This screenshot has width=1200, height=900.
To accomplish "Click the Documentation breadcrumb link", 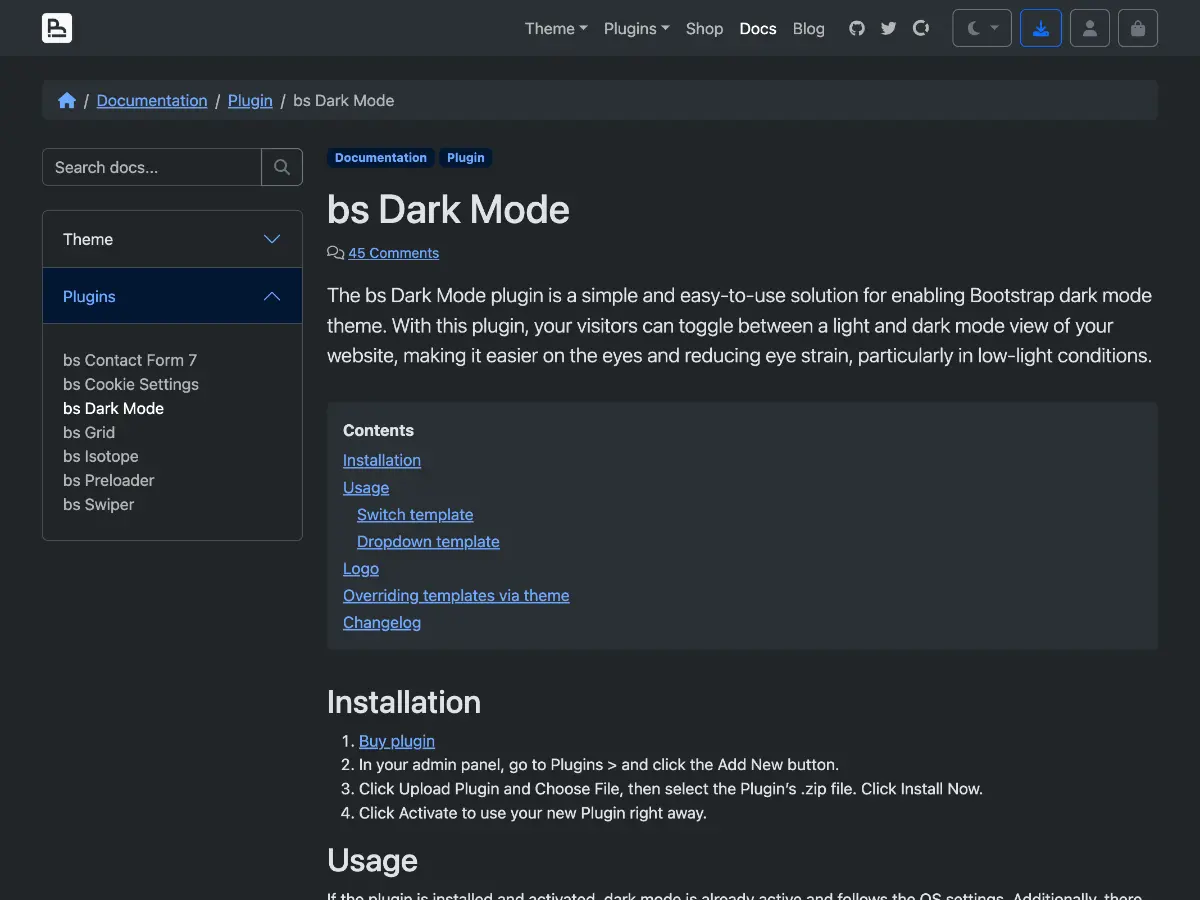I will point(152,100).
